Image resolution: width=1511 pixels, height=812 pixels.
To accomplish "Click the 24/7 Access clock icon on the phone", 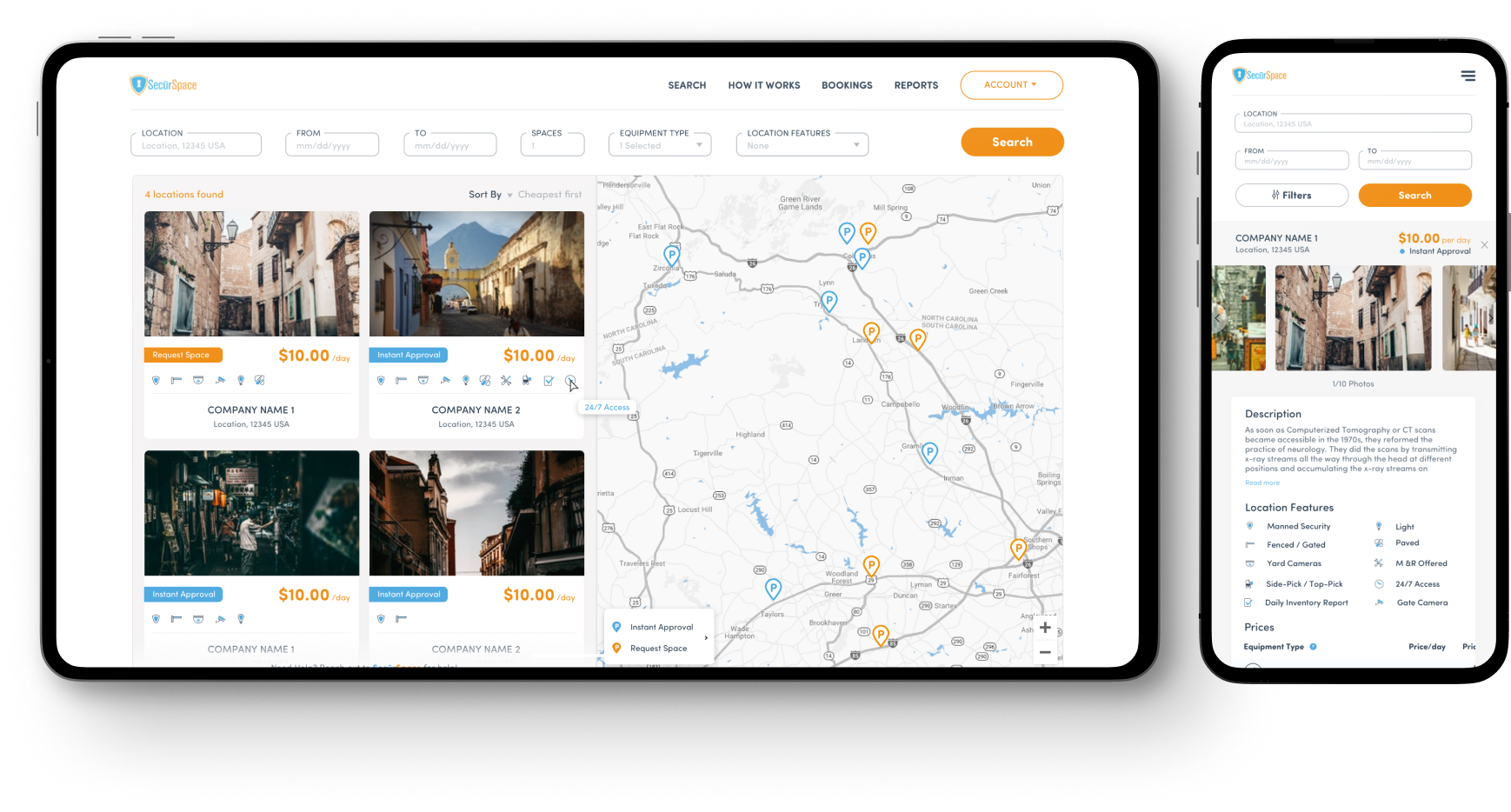I will click(1379, 584).
